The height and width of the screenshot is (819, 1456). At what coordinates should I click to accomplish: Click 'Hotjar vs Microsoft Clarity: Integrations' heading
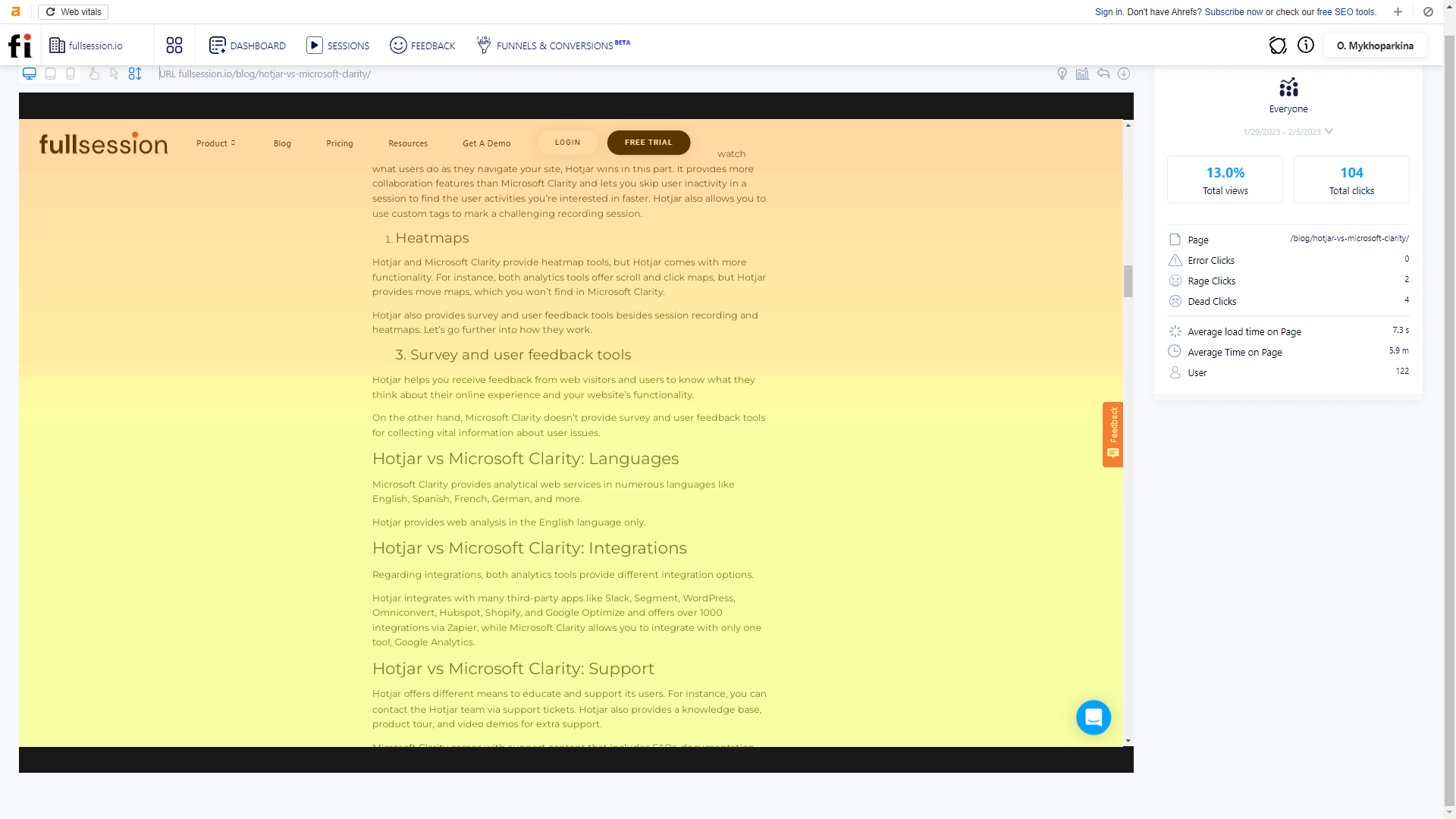[x=529, y=548]
